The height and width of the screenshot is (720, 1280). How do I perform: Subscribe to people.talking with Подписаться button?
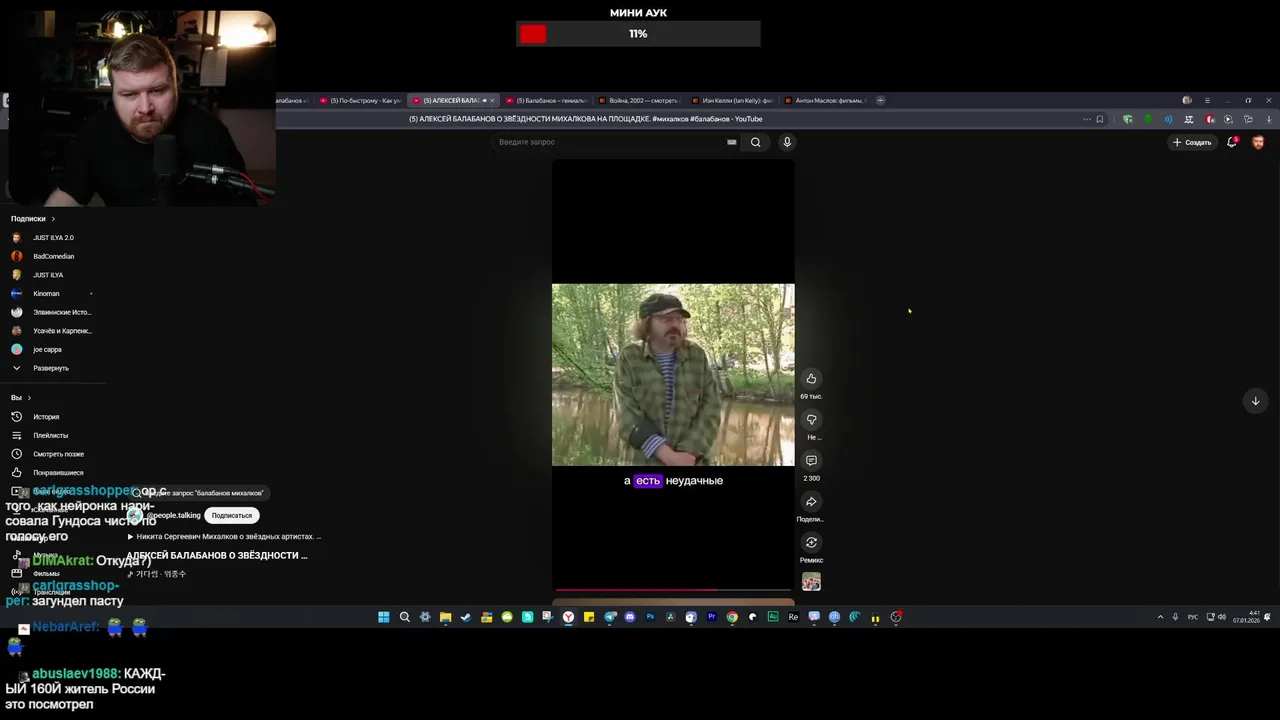point(231,515)
